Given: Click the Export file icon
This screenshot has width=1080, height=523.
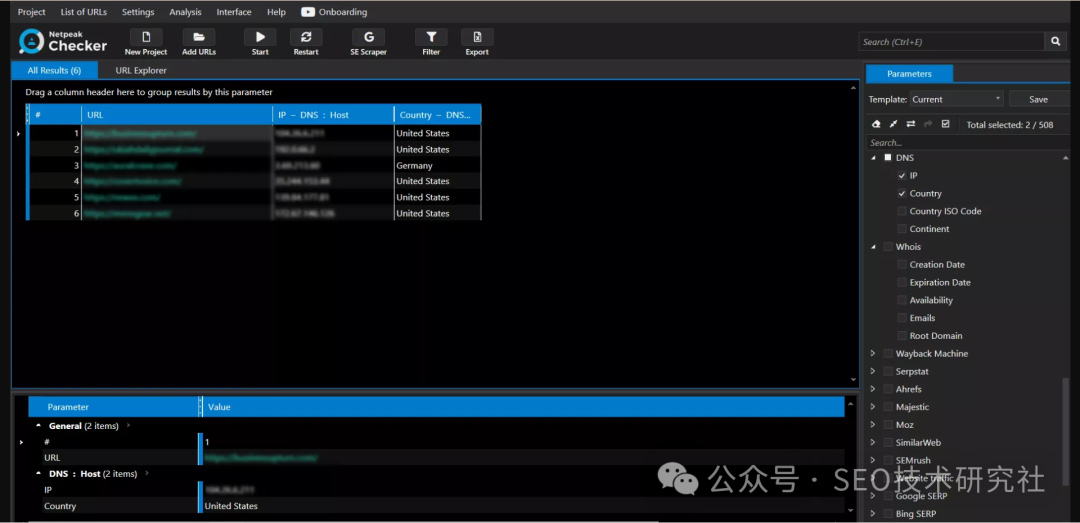Looking at the screenshot, I should pyautogui.click(x=477, y=38).
